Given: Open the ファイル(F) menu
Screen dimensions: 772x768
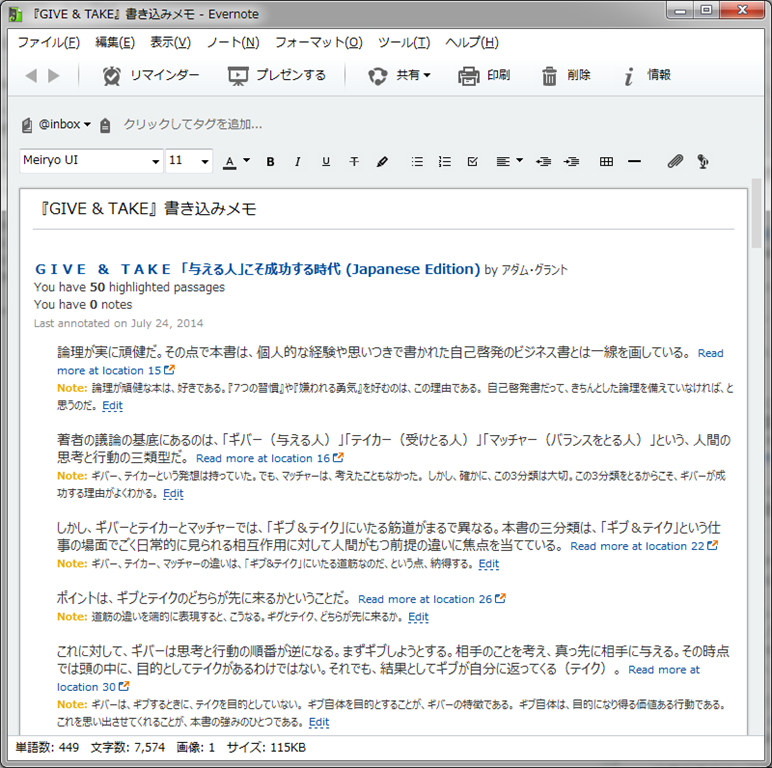Looking at the screenshot, I should coord(49,42).
